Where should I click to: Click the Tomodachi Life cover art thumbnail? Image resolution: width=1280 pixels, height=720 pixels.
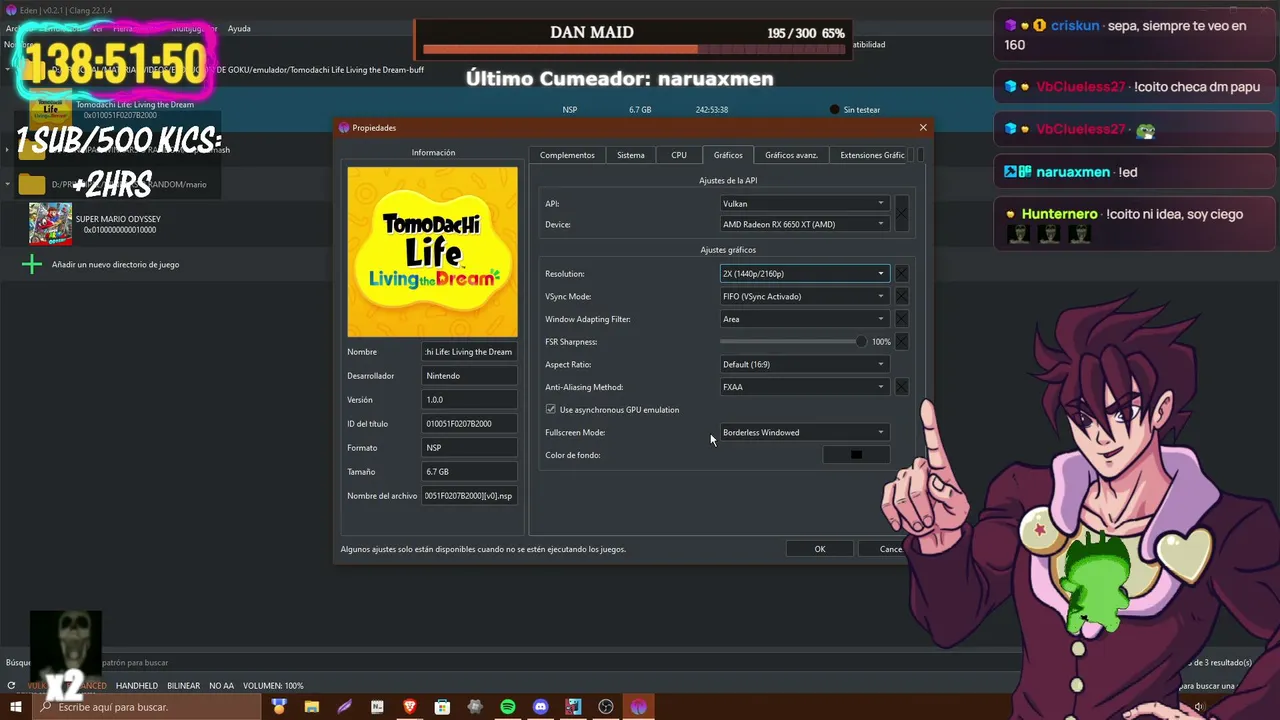432,251
